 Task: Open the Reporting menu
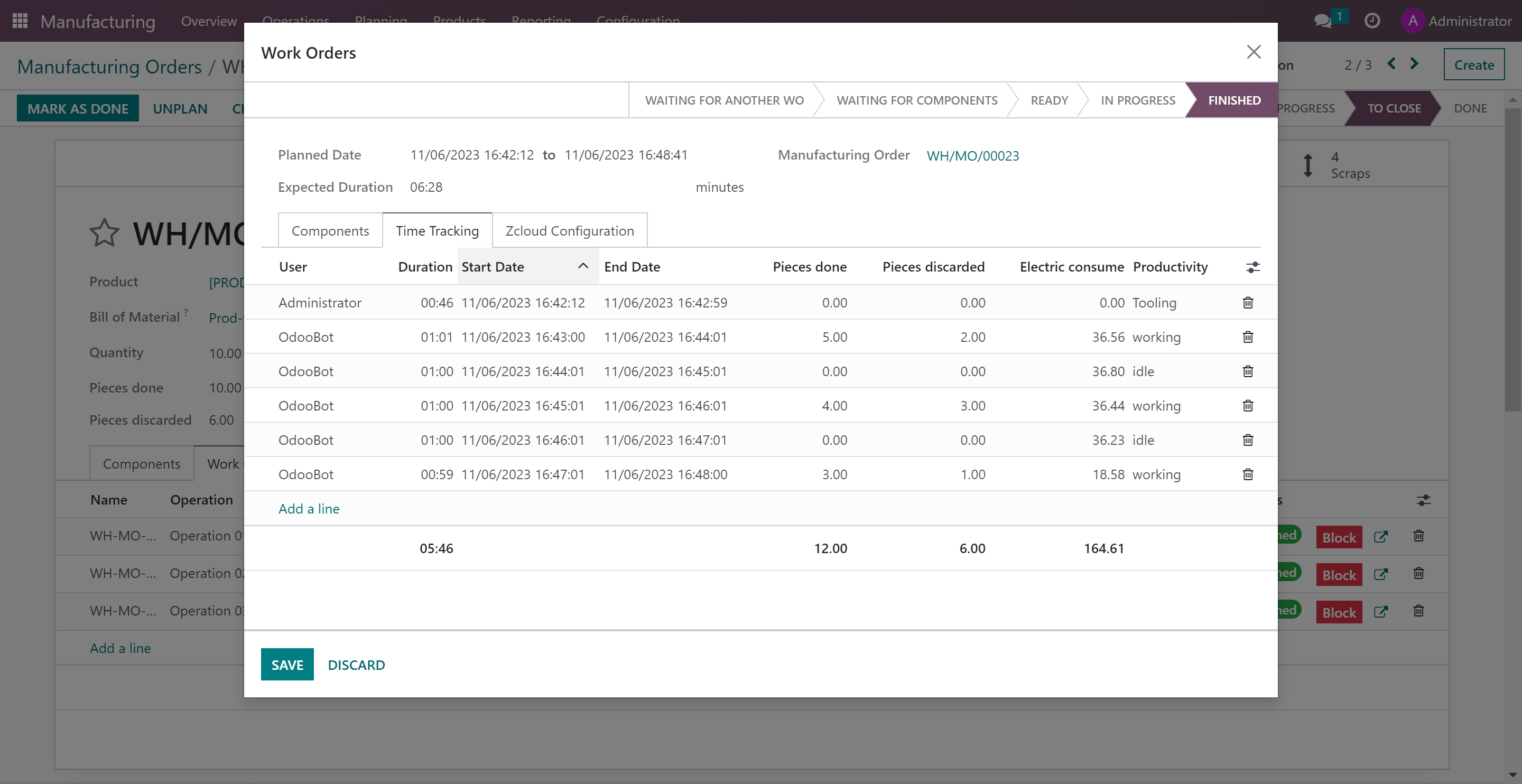(x=541, y=21)
